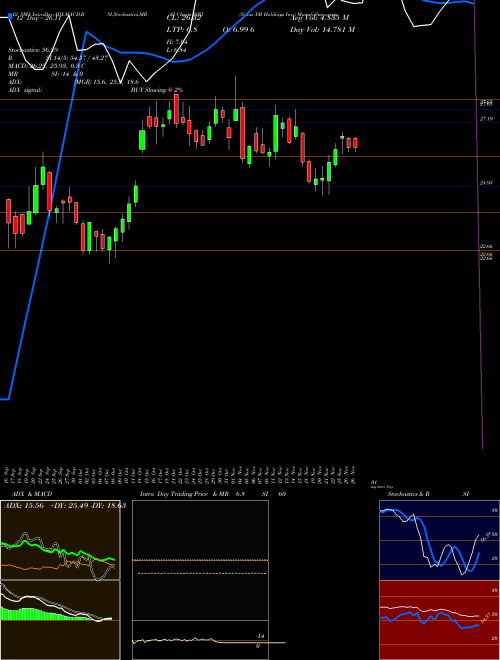Click the 'Day Vol: 14.781 M' readout
Screen dimensions: 500x660
[322, 30]
